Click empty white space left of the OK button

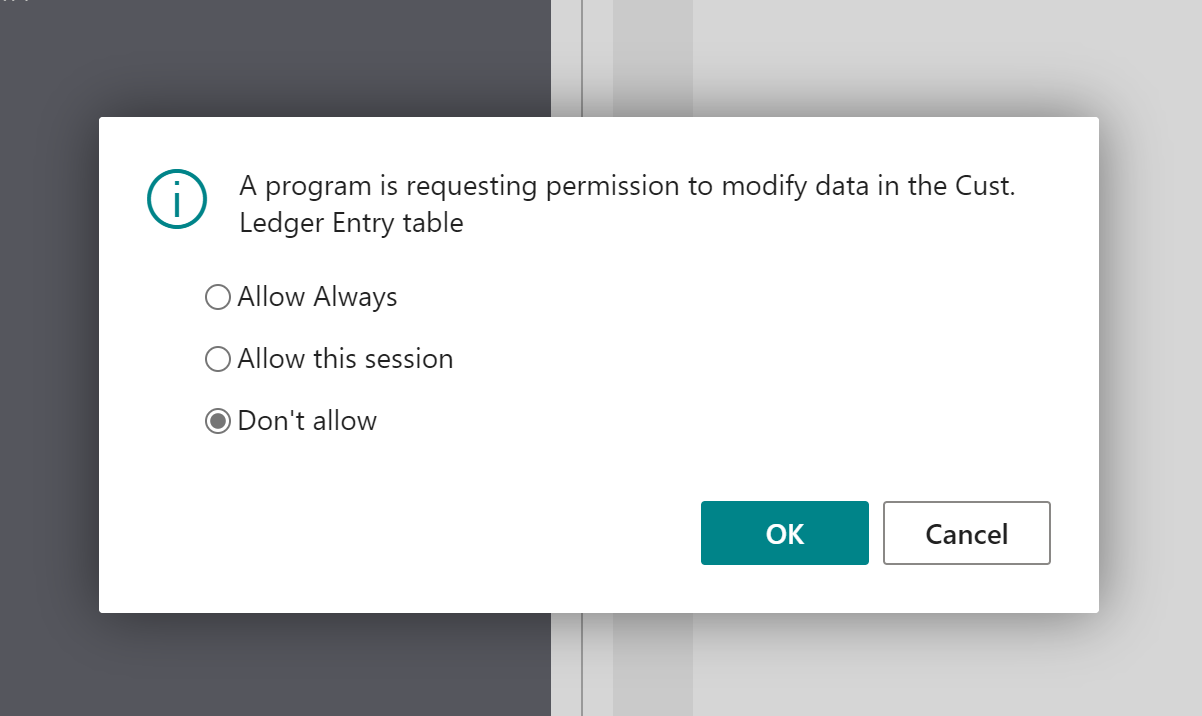pyautogui.click(x=450, y=533)
